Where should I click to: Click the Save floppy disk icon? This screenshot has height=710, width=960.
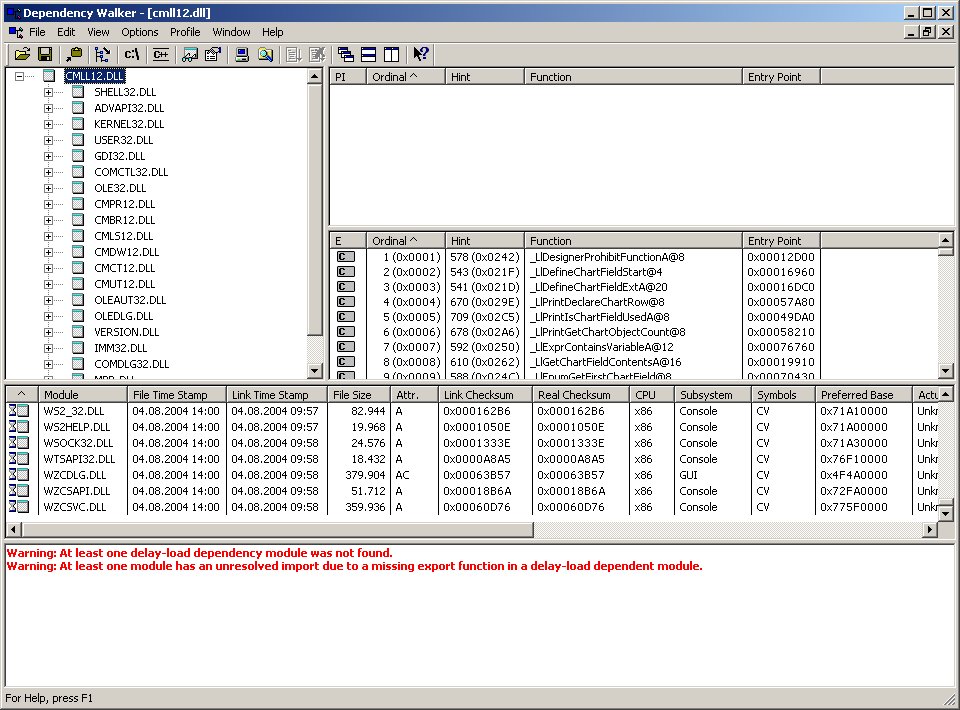pos(44,55)
